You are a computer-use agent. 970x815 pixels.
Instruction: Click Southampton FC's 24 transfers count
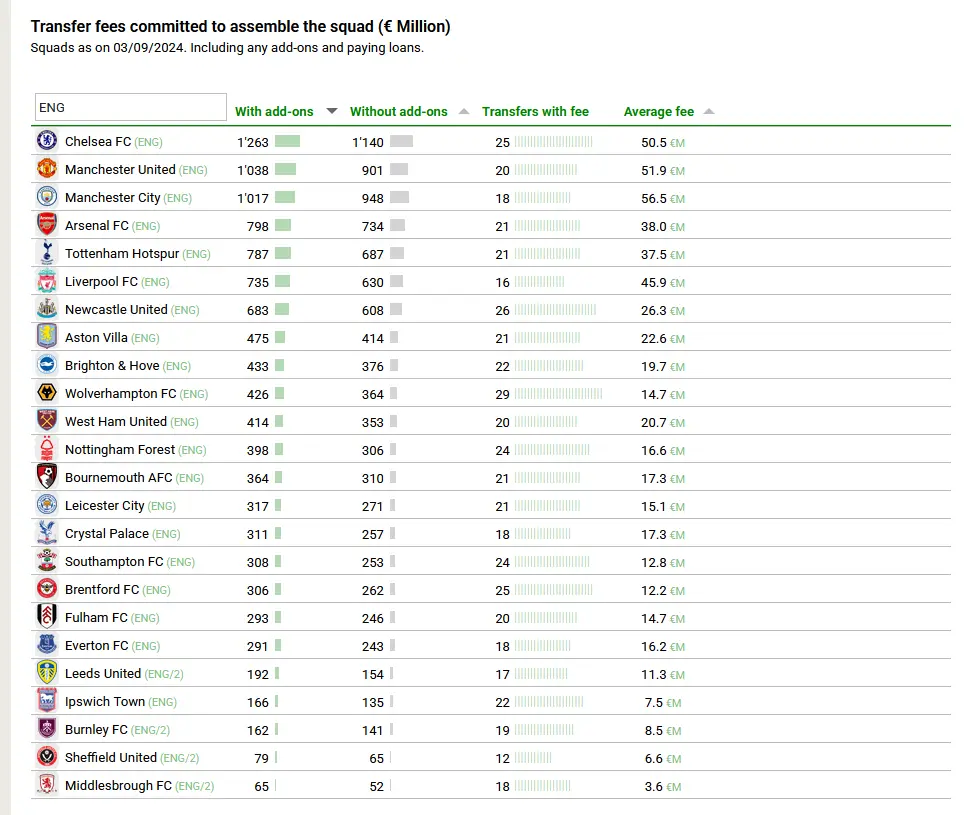pyautogui.click(x=502, y=563)
